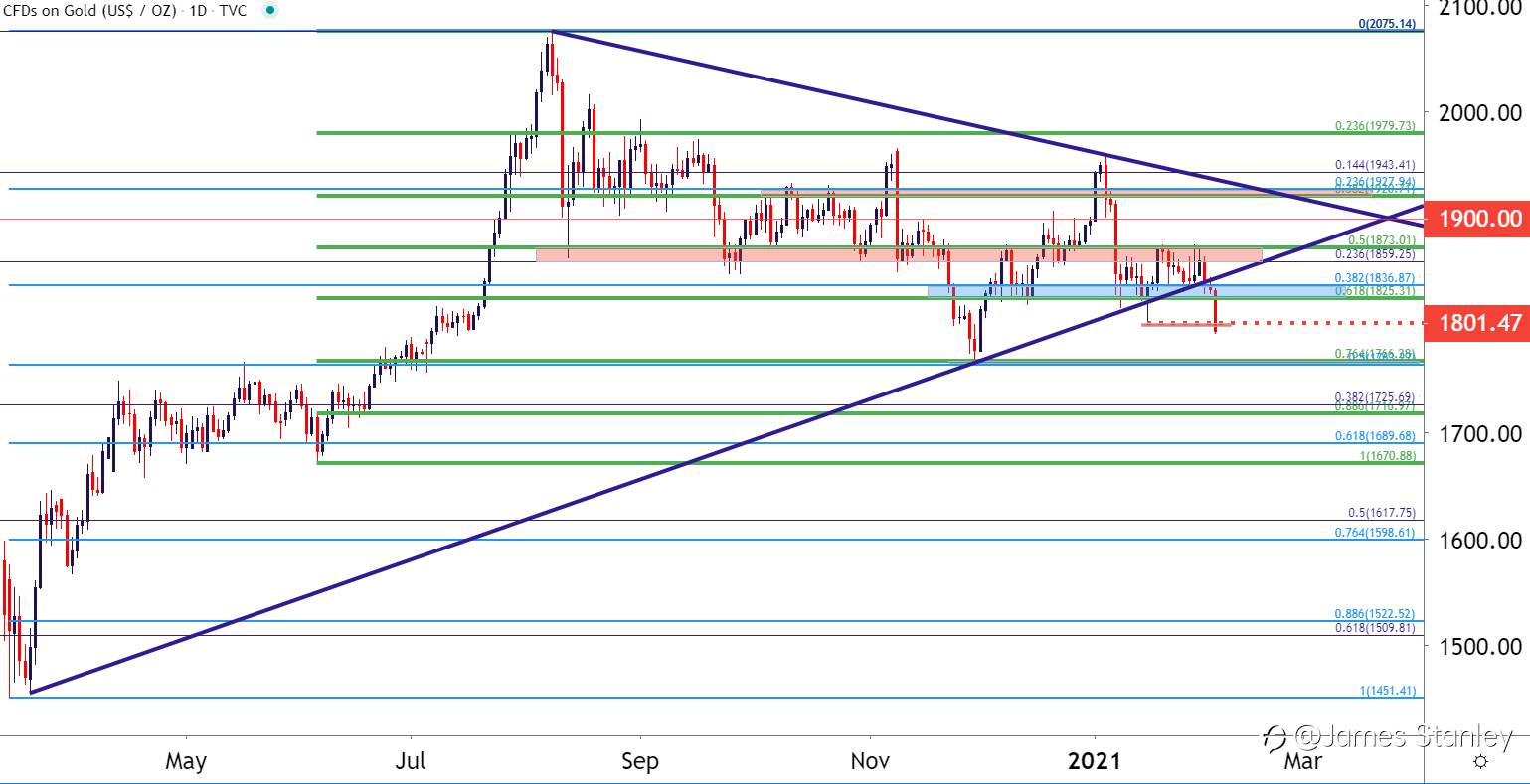Select the 0.382(1836.87) Fibonacci label
Screen dimensions: 1530x784
click(1374, 278)
